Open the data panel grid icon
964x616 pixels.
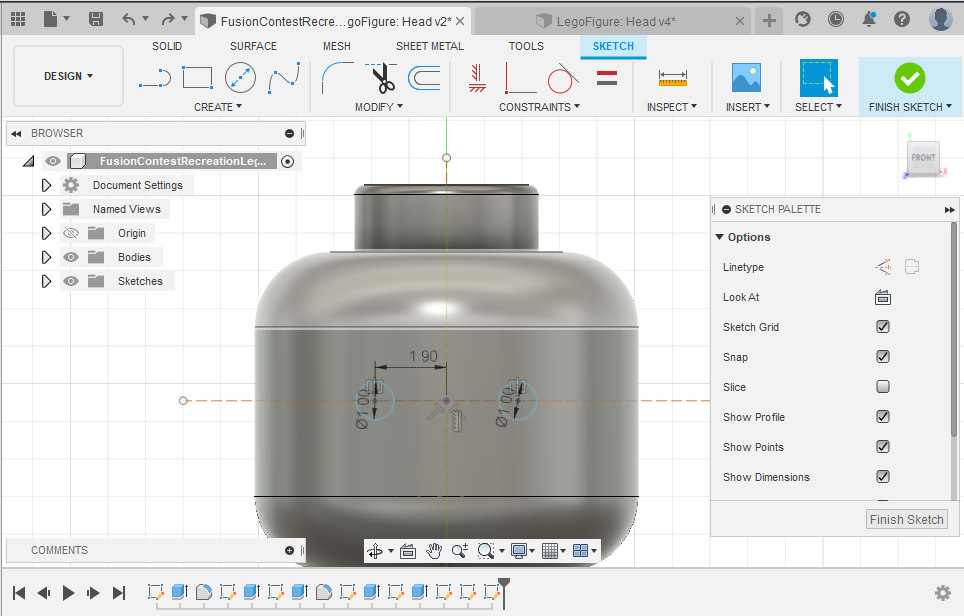pyautogui.click(x=18, y=20)
